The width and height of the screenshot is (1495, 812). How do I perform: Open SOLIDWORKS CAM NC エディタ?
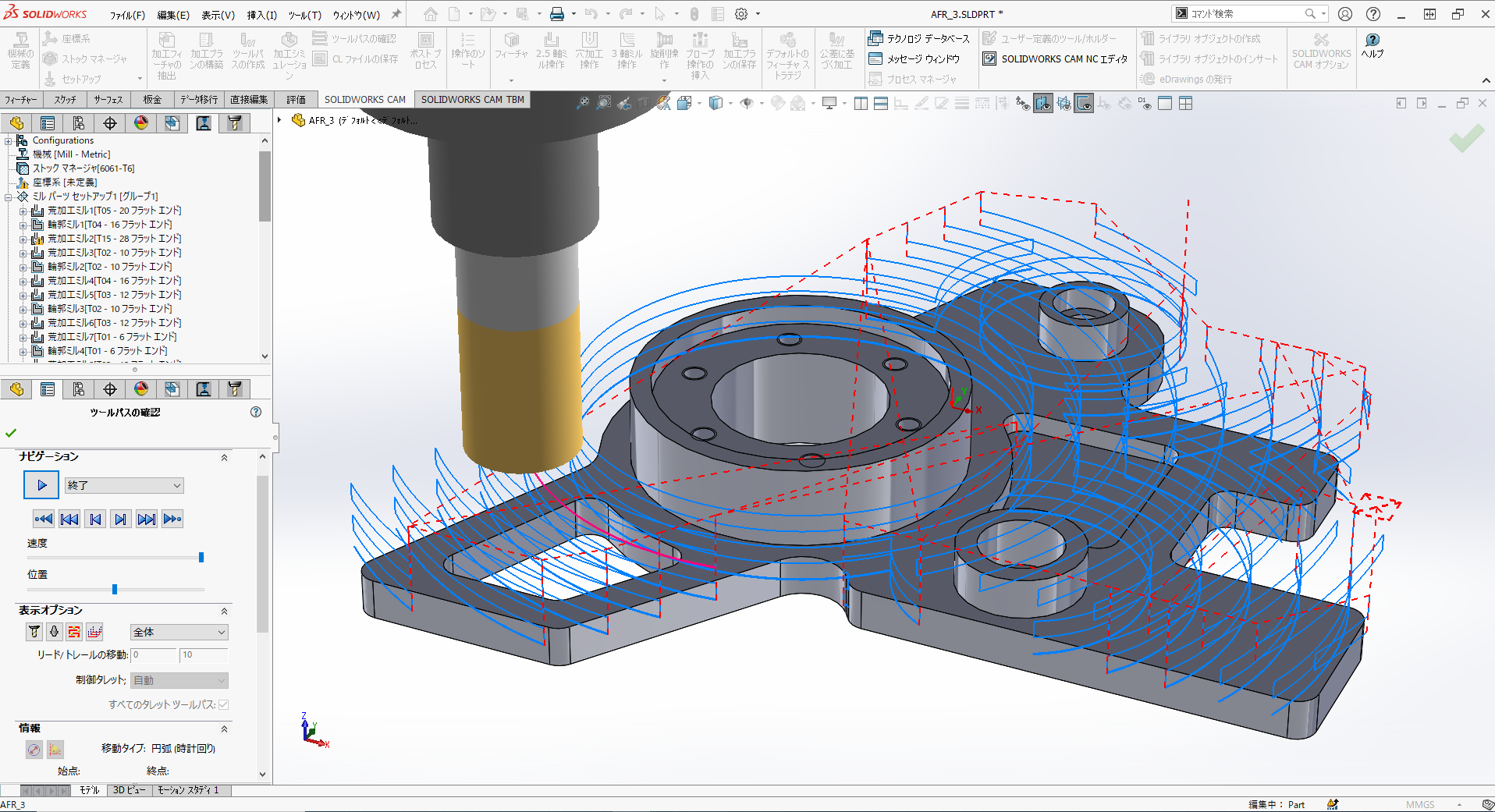[x=1055, y=59]
